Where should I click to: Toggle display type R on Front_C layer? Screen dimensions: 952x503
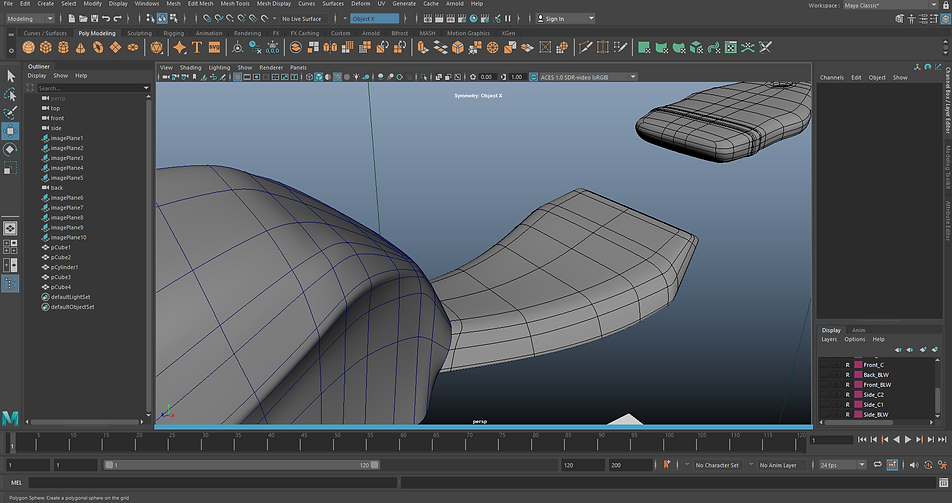(848, 365)
